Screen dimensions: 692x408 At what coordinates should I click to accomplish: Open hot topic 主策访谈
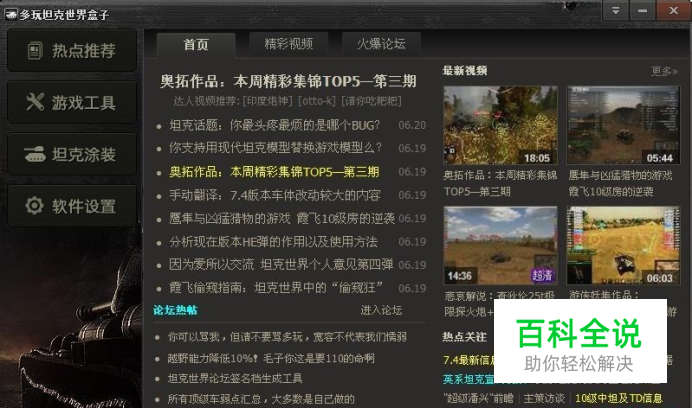coord(544,399)
